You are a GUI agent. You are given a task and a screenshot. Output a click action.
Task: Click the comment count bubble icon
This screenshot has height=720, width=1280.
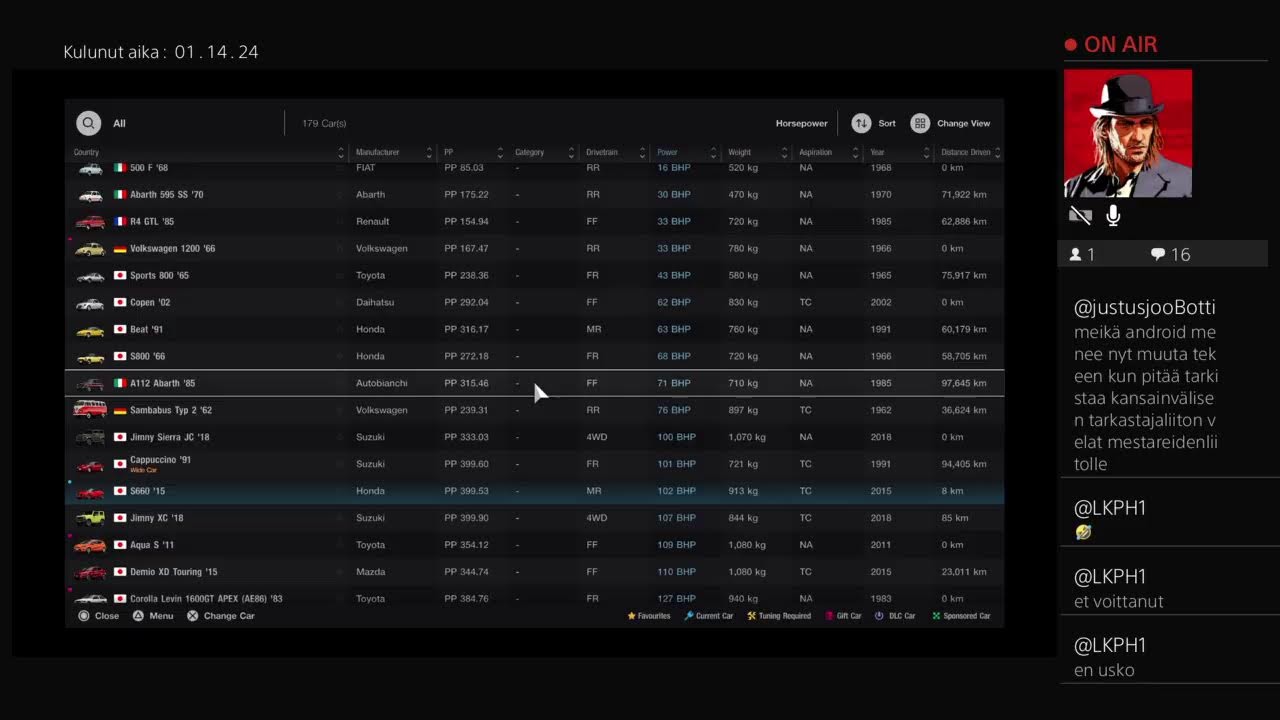1158,255
